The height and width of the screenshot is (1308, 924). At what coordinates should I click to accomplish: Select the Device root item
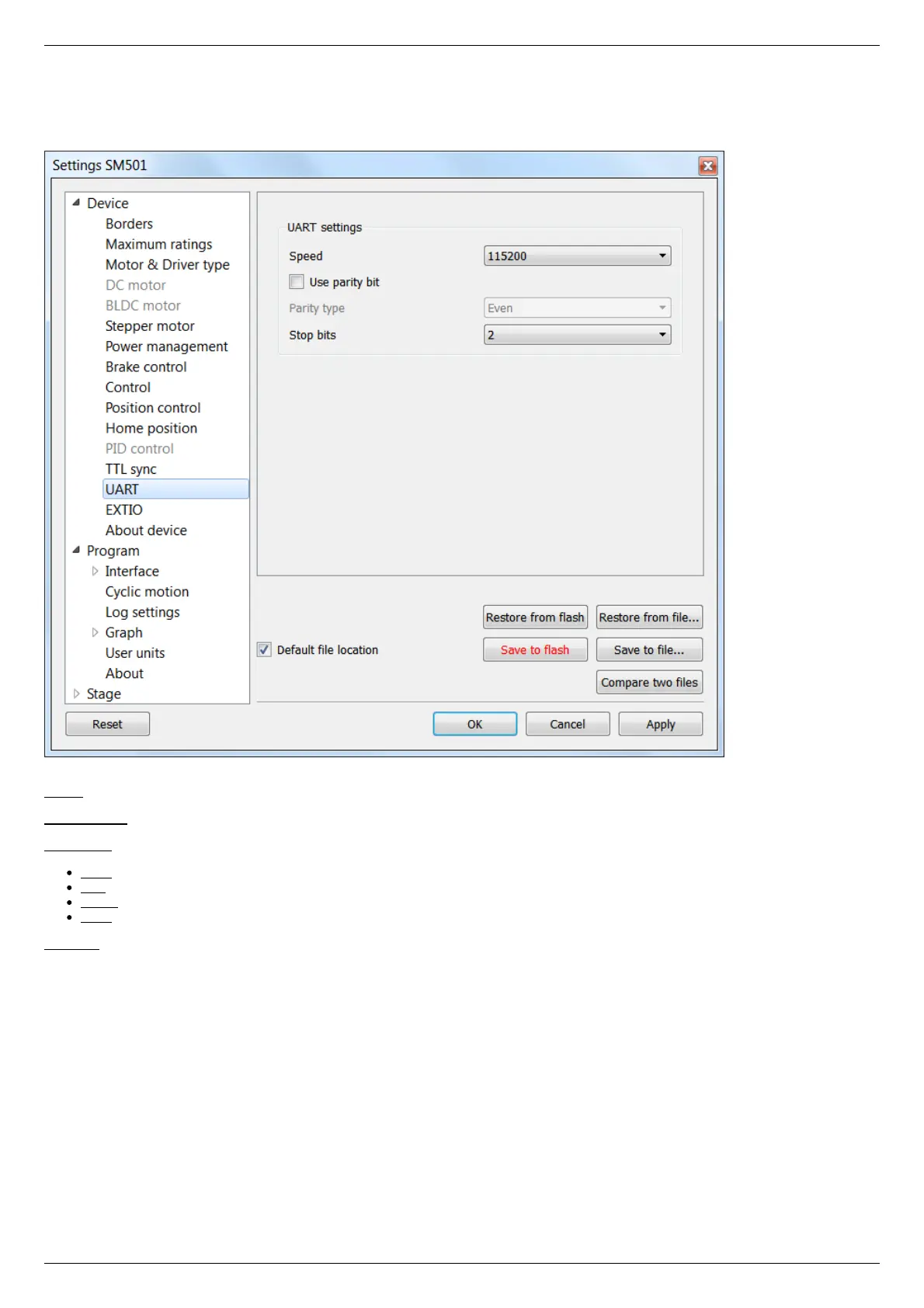(x=107, y=203)
